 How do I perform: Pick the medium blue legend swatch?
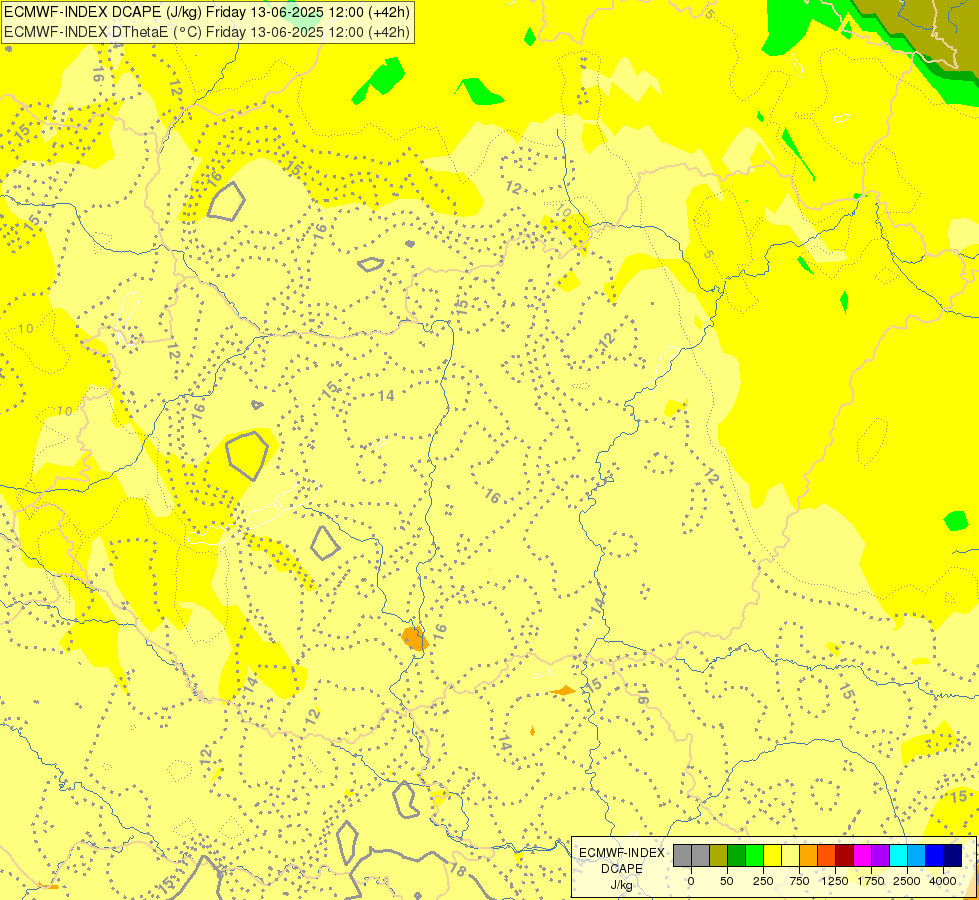tap(935, 855)
